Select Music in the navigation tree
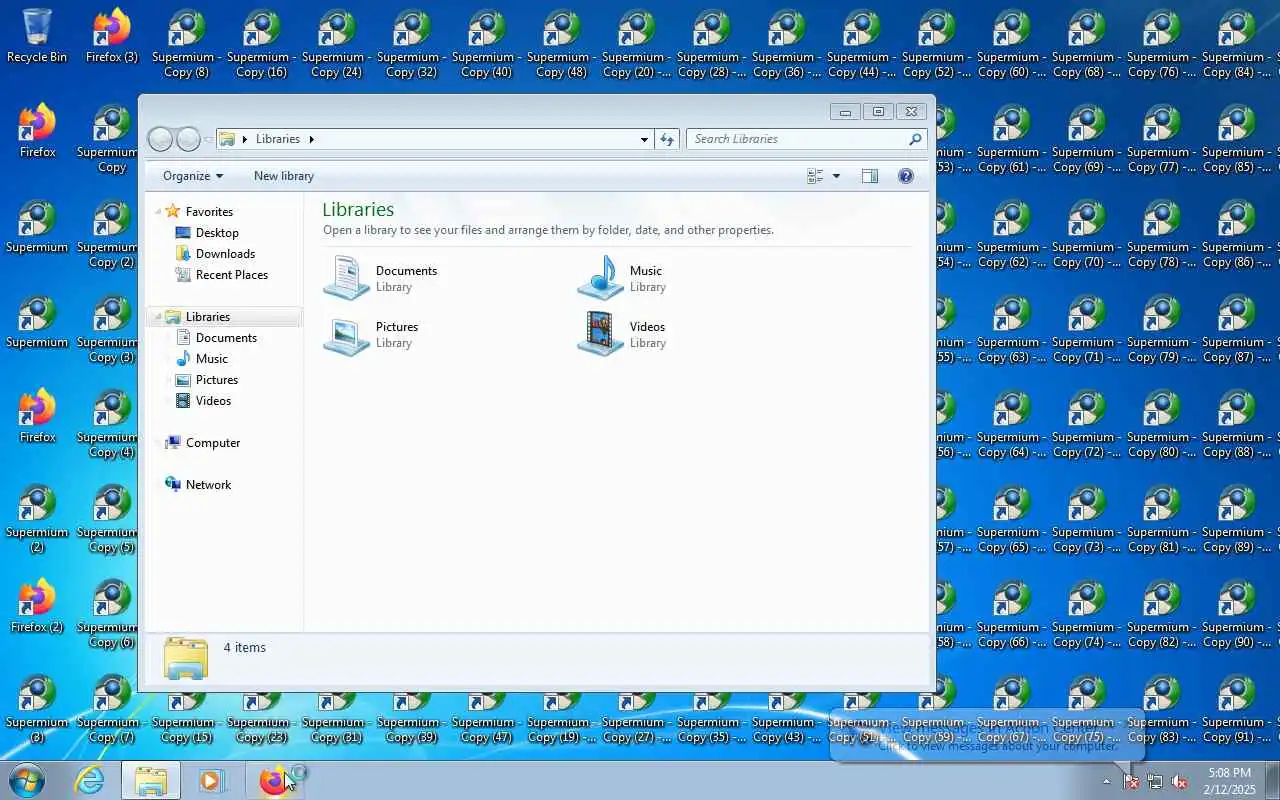This screenshot has width=1280, height=800. point(211,358)
